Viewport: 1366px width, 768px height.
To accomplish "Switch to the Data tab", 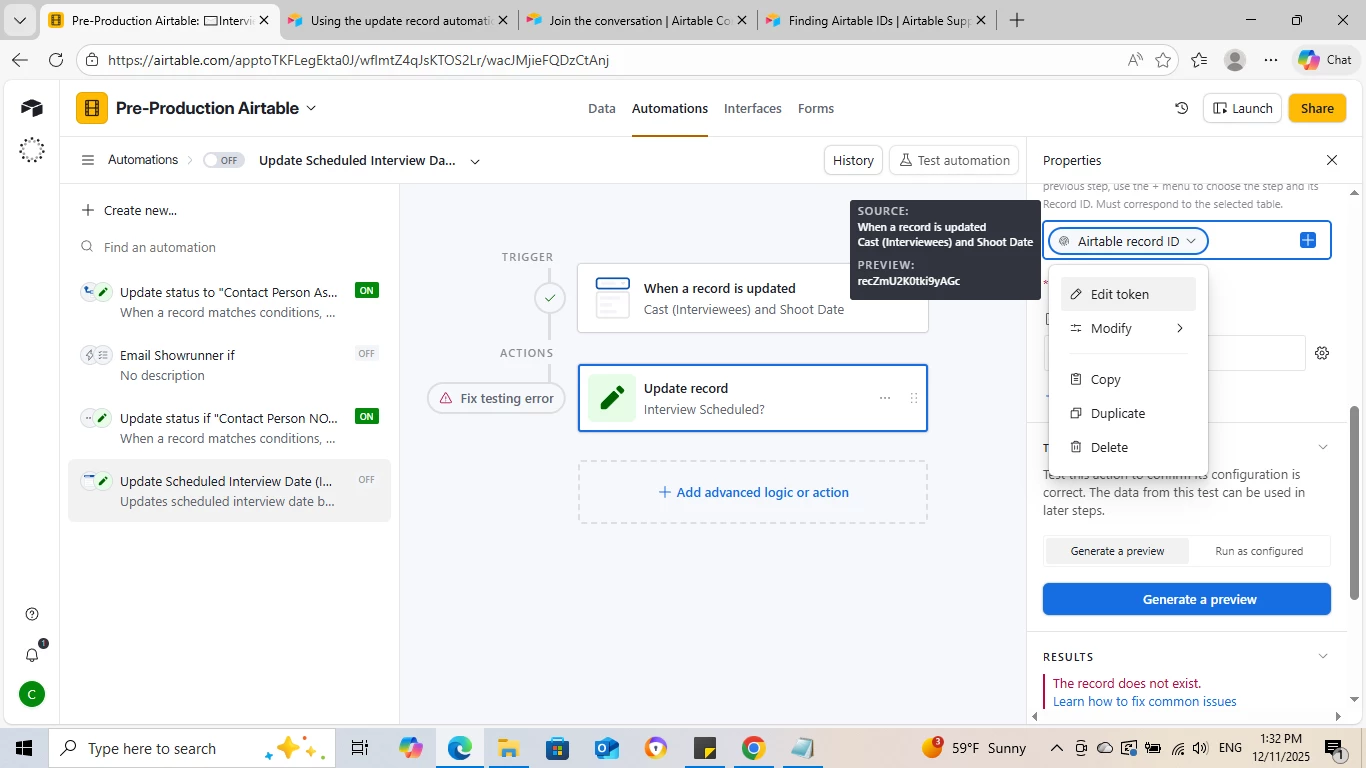I will coord(601,108).
